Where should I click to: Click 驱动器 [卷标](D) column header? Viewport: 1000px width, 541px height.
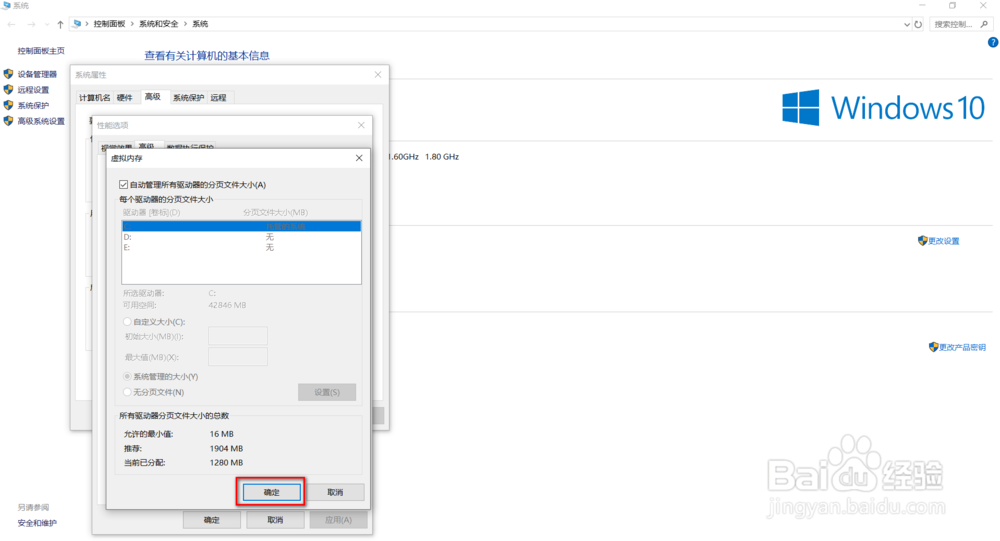[152, 212]
